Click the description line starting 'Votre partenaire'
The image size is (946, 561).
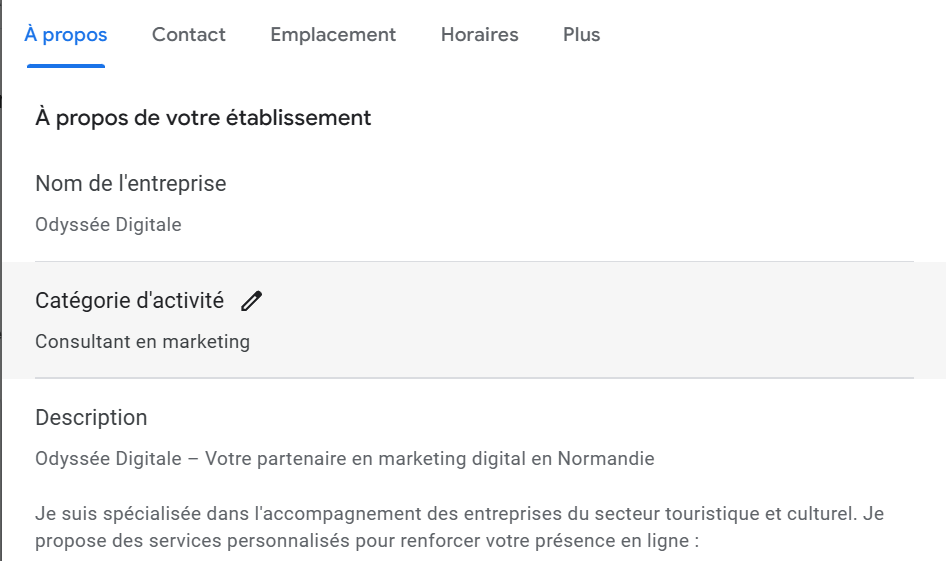(345, 459)
